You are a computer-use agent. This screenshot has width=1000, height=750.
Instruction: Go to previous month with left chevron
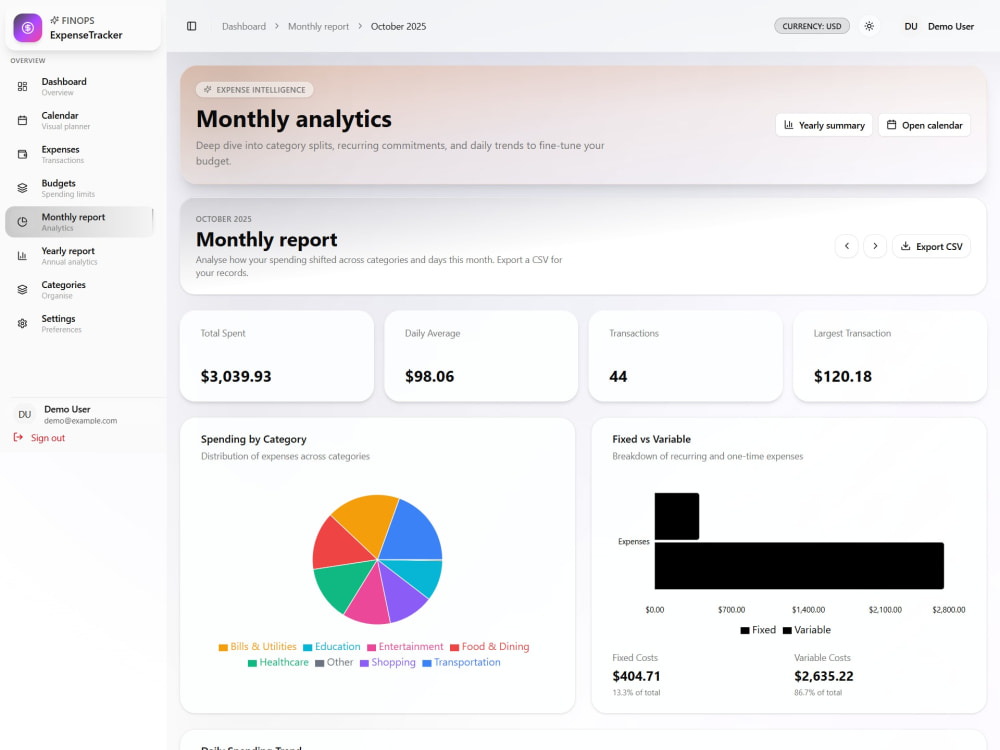(846, 246)
